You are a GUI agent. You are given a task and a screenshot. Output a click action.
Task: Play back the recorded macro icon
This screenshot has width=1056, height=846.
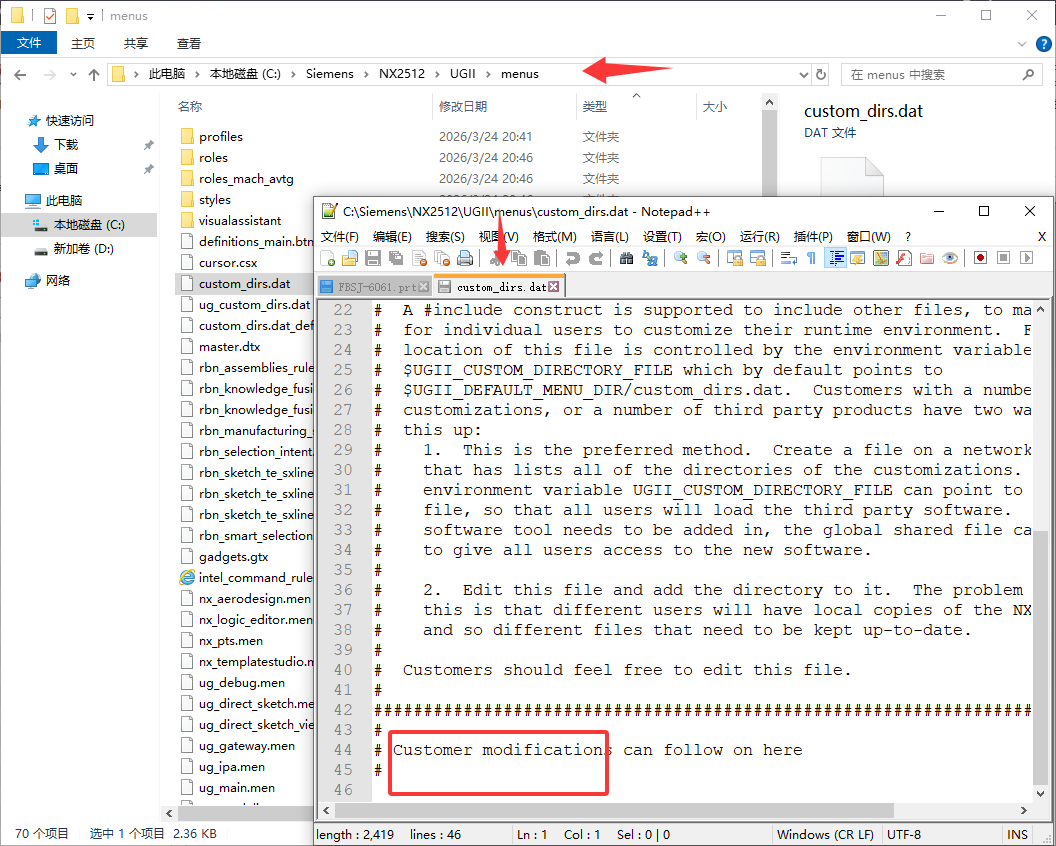[x=1026, y=258]
